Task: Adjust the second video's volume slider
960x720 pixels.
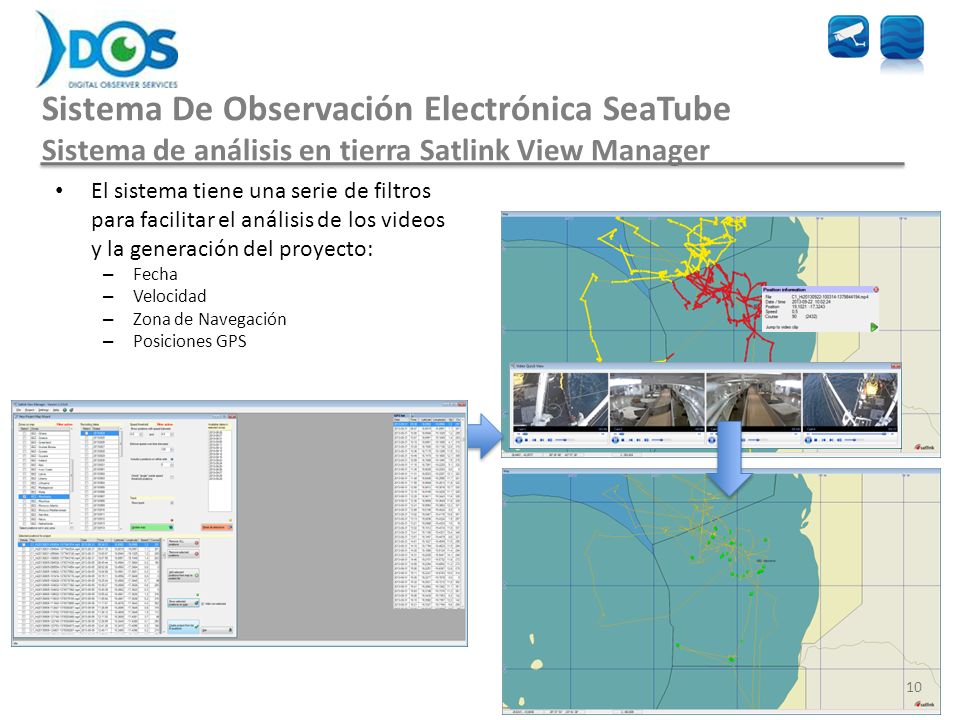Action: [661, 440]
